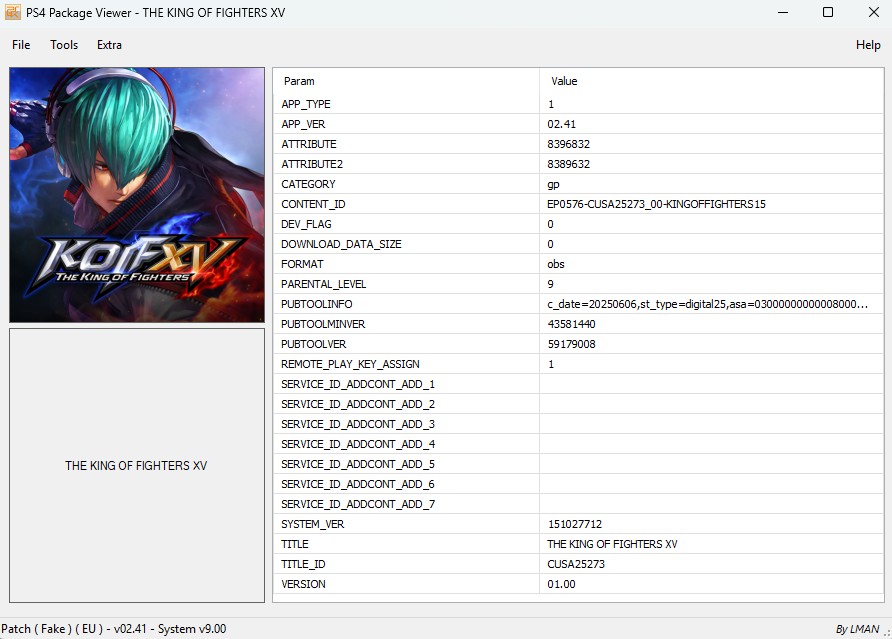
Task: Select the APP_TYPE row
Action: click(579, 104)
